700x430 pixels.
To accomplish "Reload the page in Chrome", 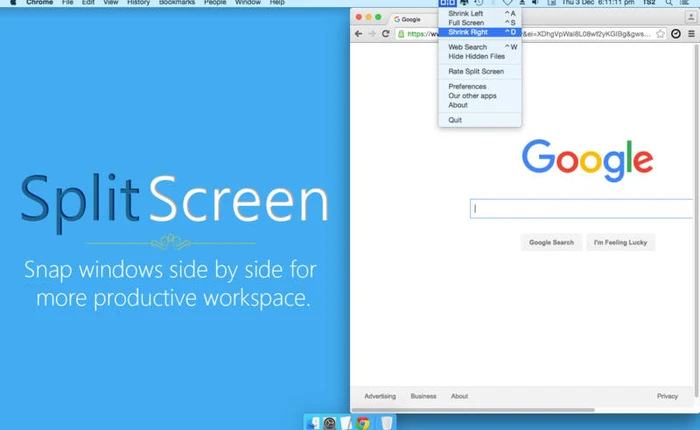I will click(385, 33).
